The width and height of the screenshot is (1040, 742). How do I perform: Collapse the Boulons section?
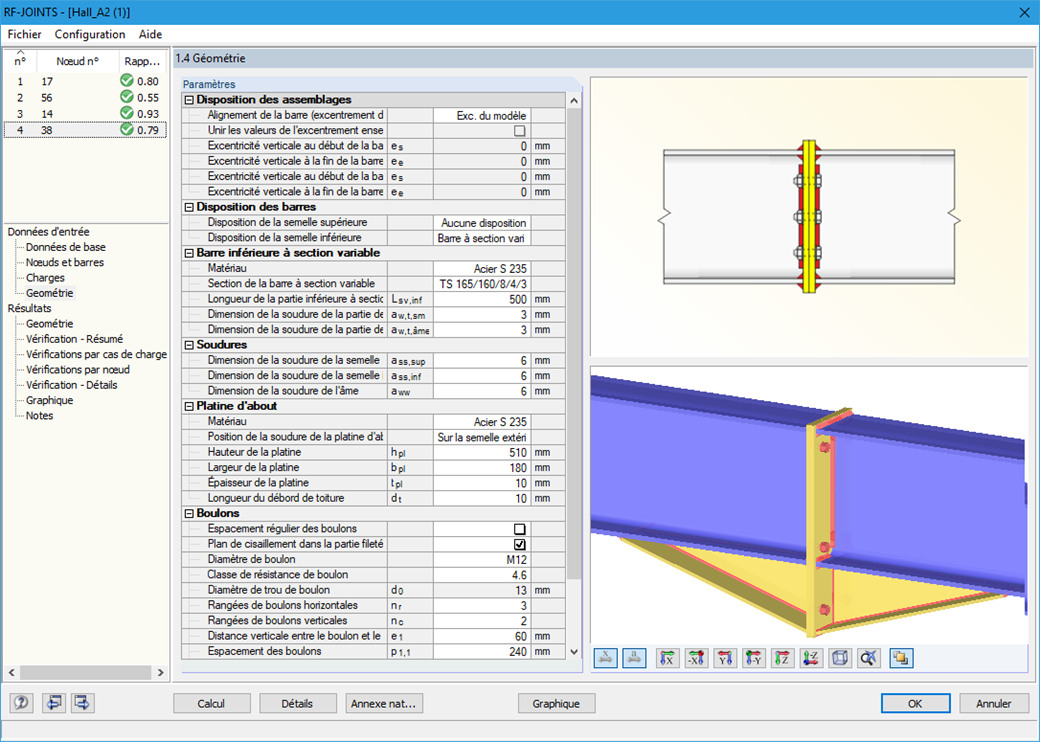(189, 513)
